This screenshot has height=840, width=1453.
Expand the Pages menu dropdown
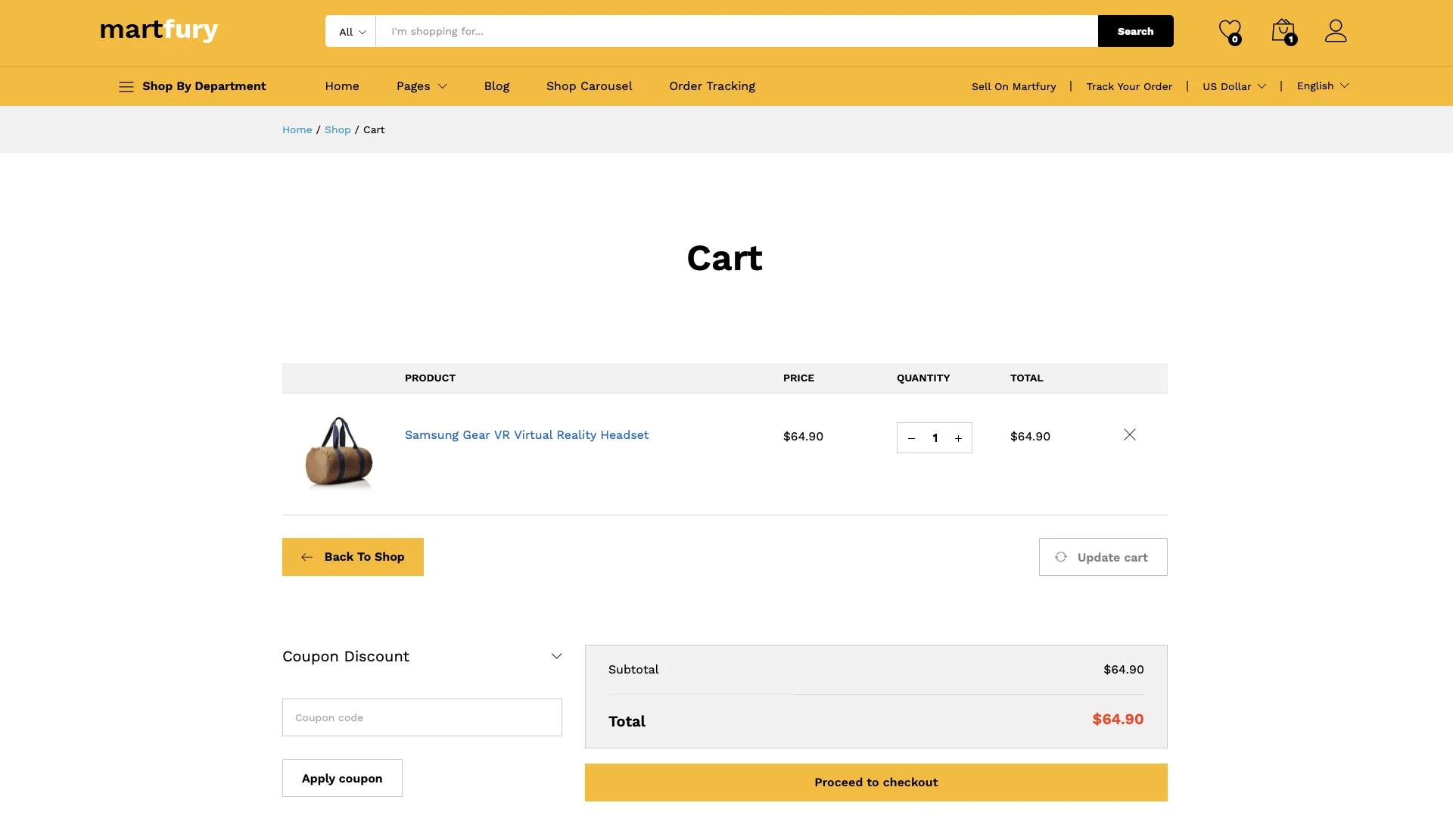422,86
